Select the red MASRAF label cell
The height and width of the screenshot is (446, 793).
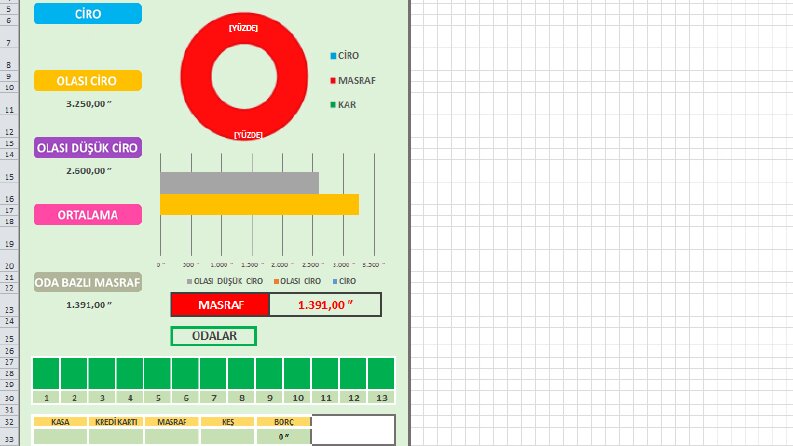click(x=221, y=304)
